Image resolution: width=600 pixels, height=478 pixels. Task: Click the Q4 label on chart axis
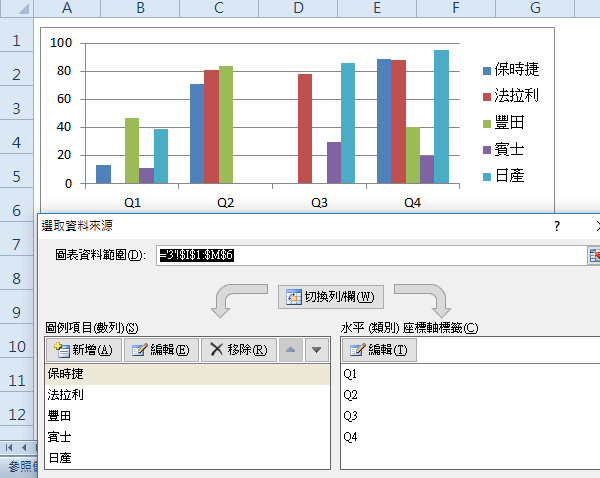[412, 202]
